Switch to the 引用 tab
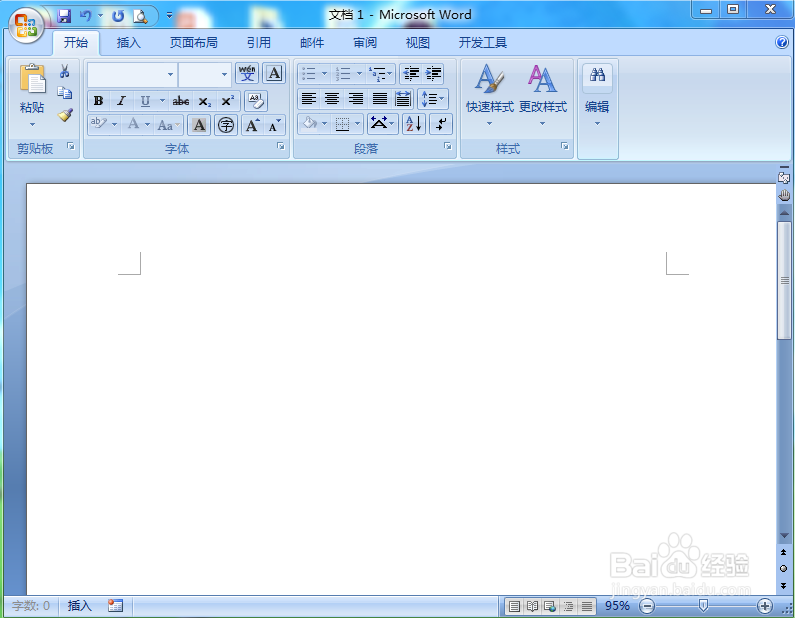 tap(259, 43)
